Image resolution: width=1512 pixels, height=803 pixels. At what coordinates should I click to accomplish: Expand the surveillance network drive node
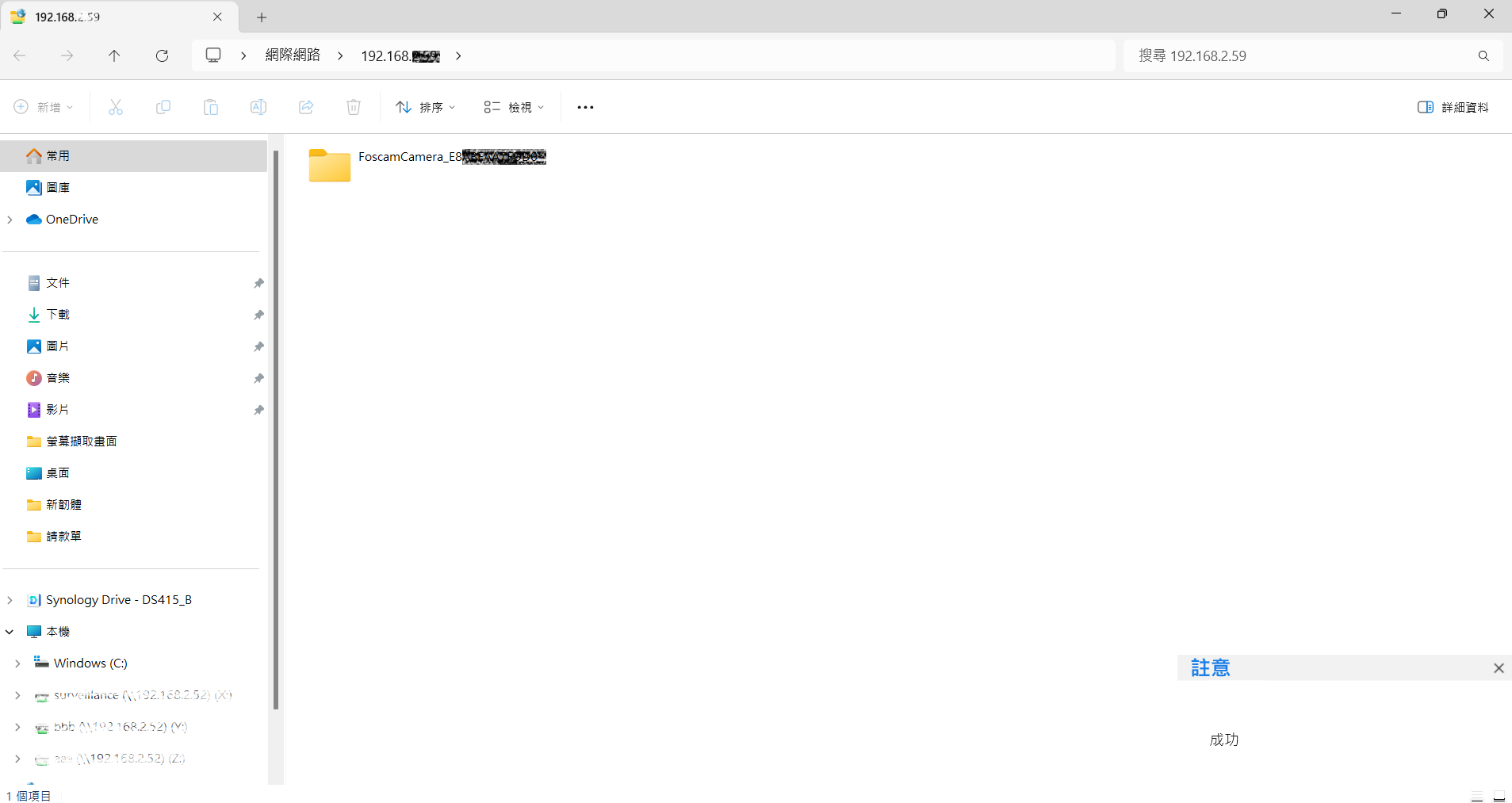tap(17, 695)
